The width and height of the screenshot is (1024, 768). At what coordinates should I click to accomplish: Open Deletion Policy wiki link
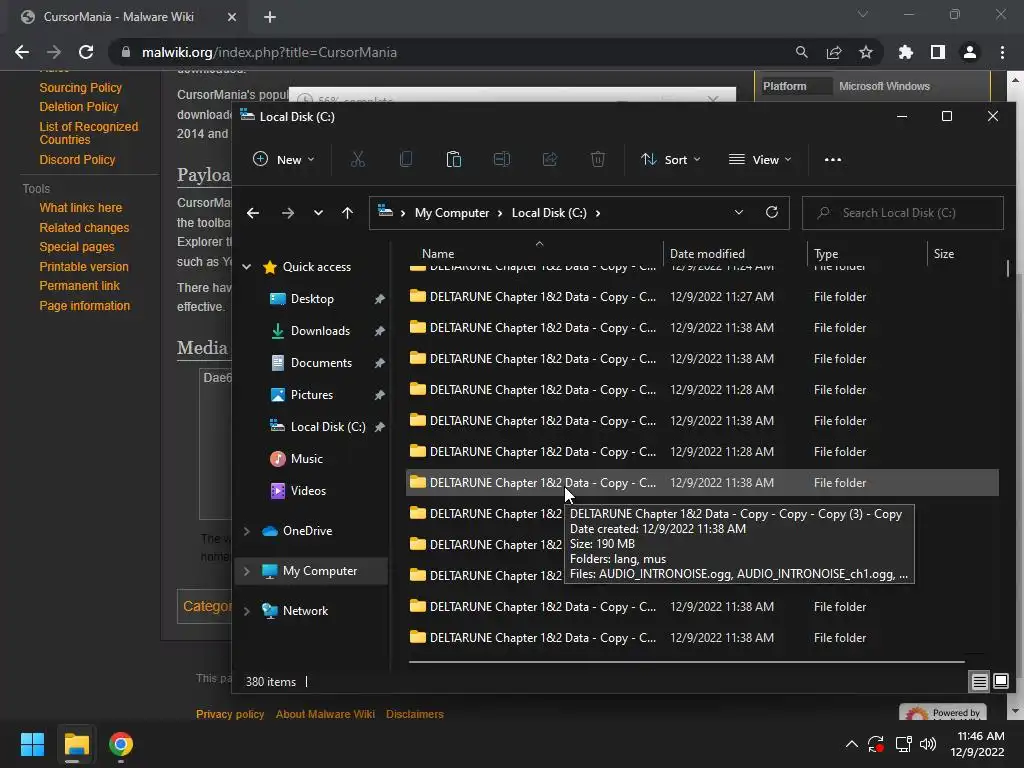point(78,106)
